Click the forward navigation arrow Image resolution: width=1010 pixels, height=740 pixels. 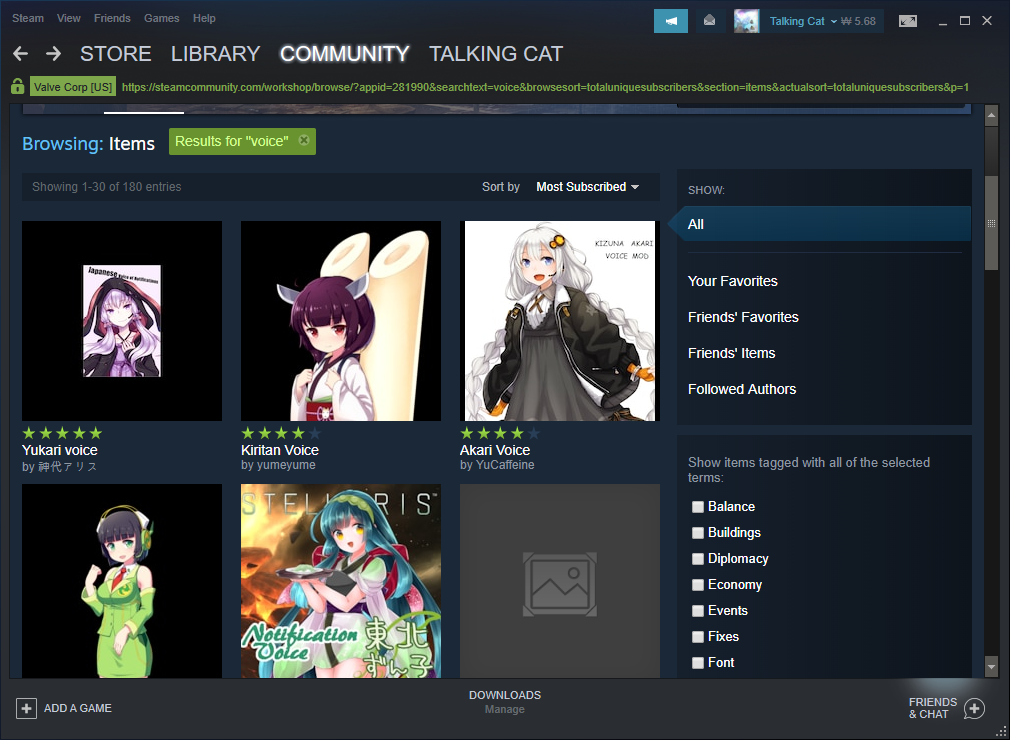click(53, 53)
